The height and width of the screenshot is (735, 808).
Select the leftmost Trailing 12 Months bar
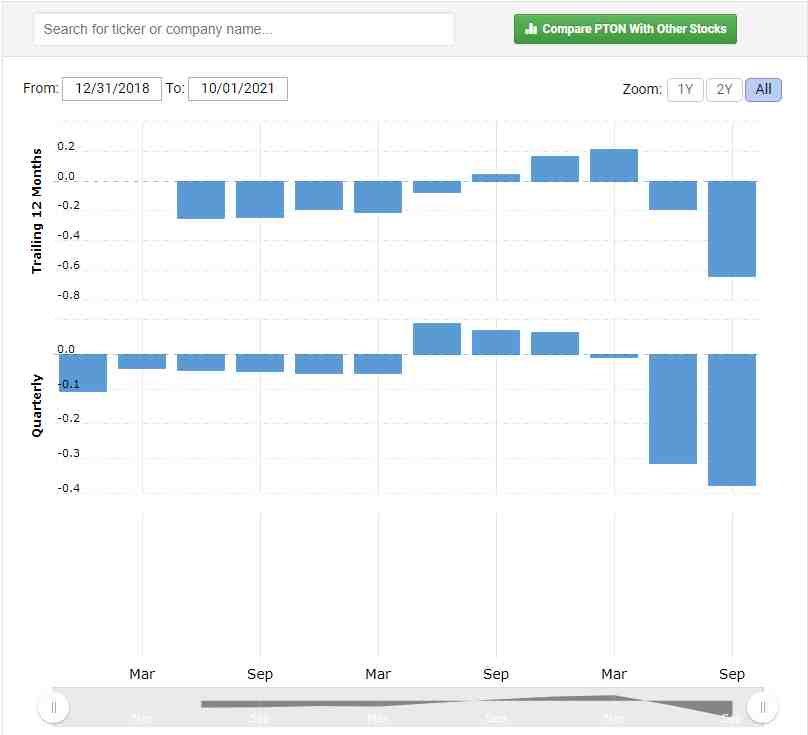pos(201,200)
